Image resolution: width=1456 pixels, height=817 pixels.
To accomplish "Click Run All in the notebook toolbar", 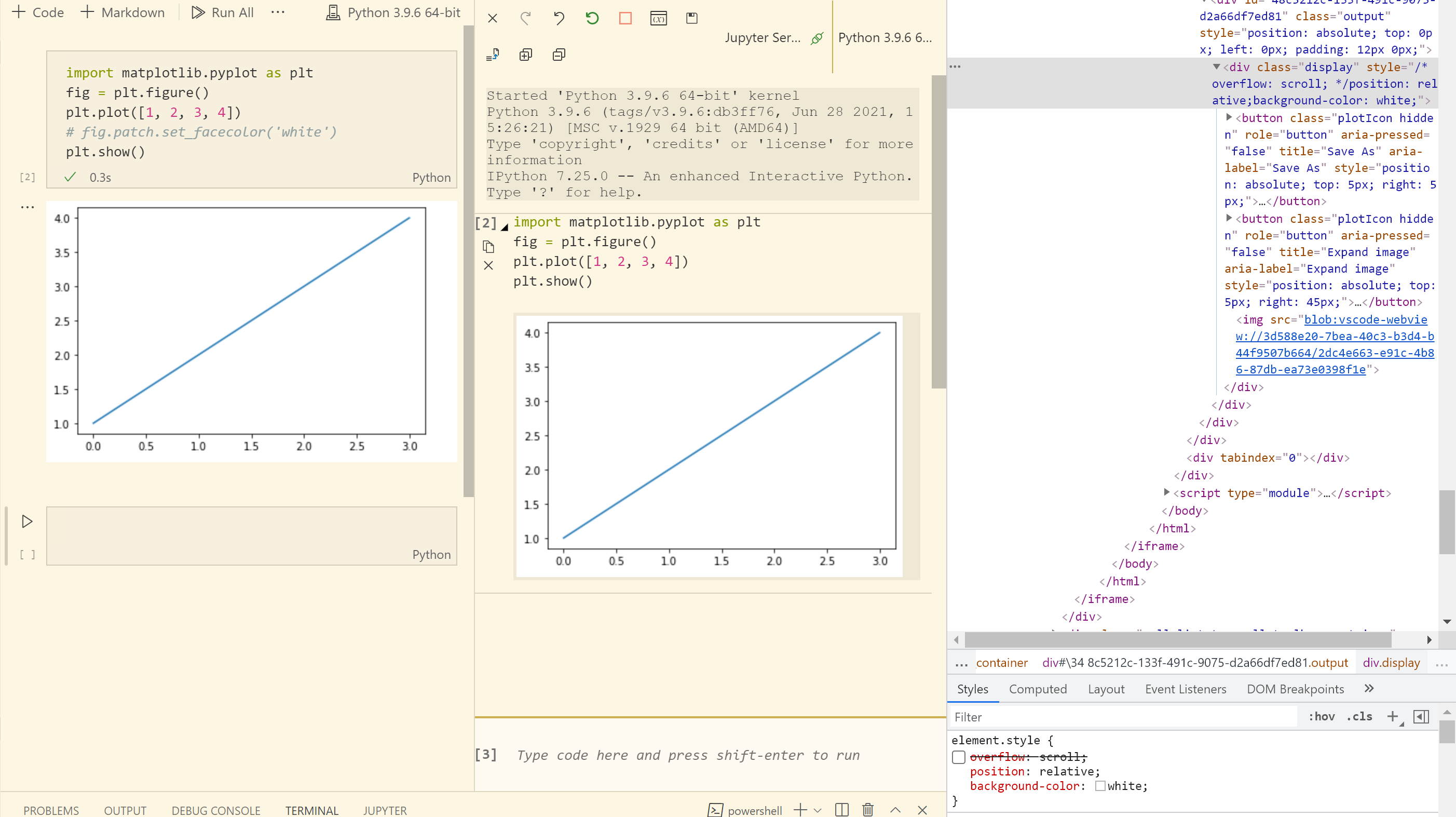I will tap(222, 12).
